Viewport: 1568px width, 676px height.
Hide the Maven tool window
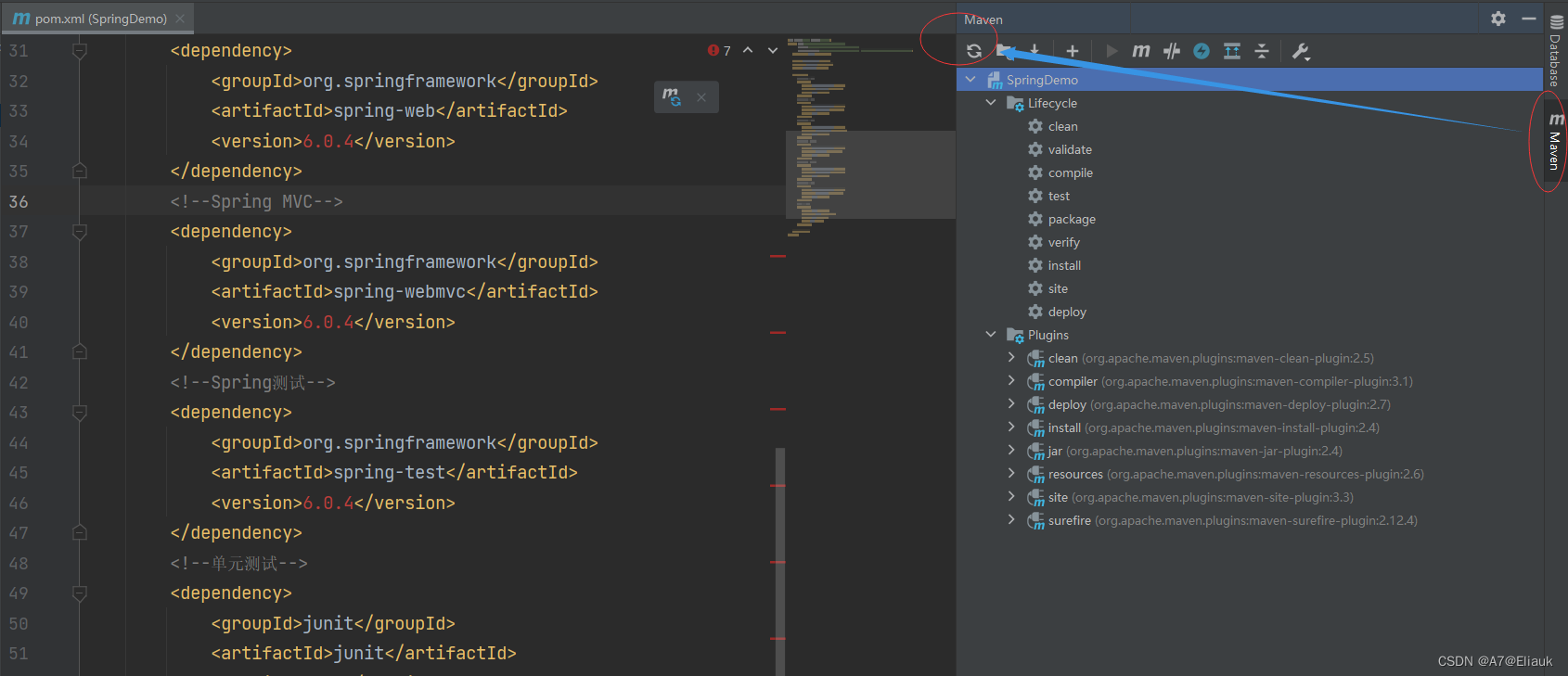point(1529,19)
